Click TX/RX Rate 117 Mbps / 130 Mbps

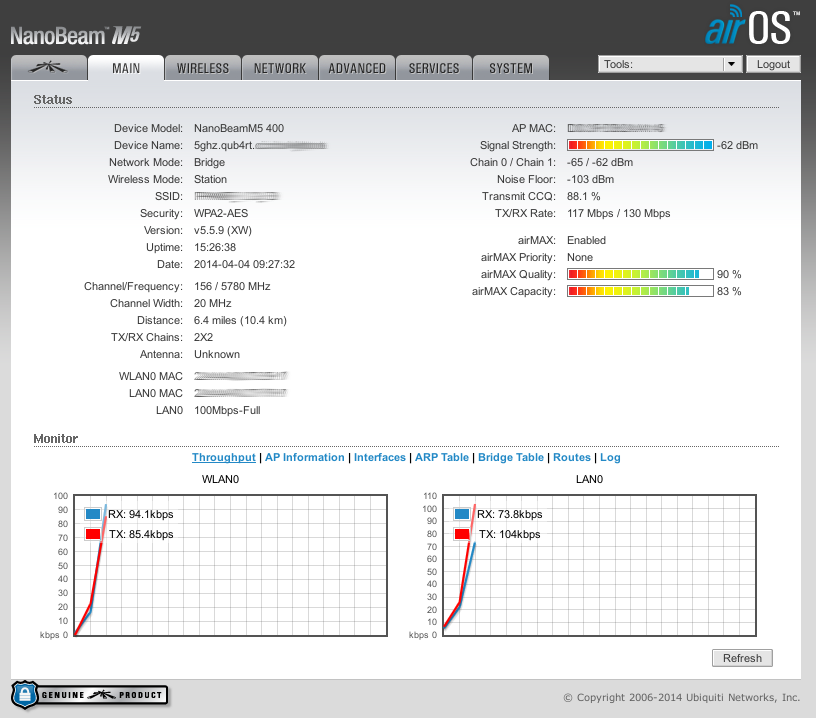coord(618,213)
